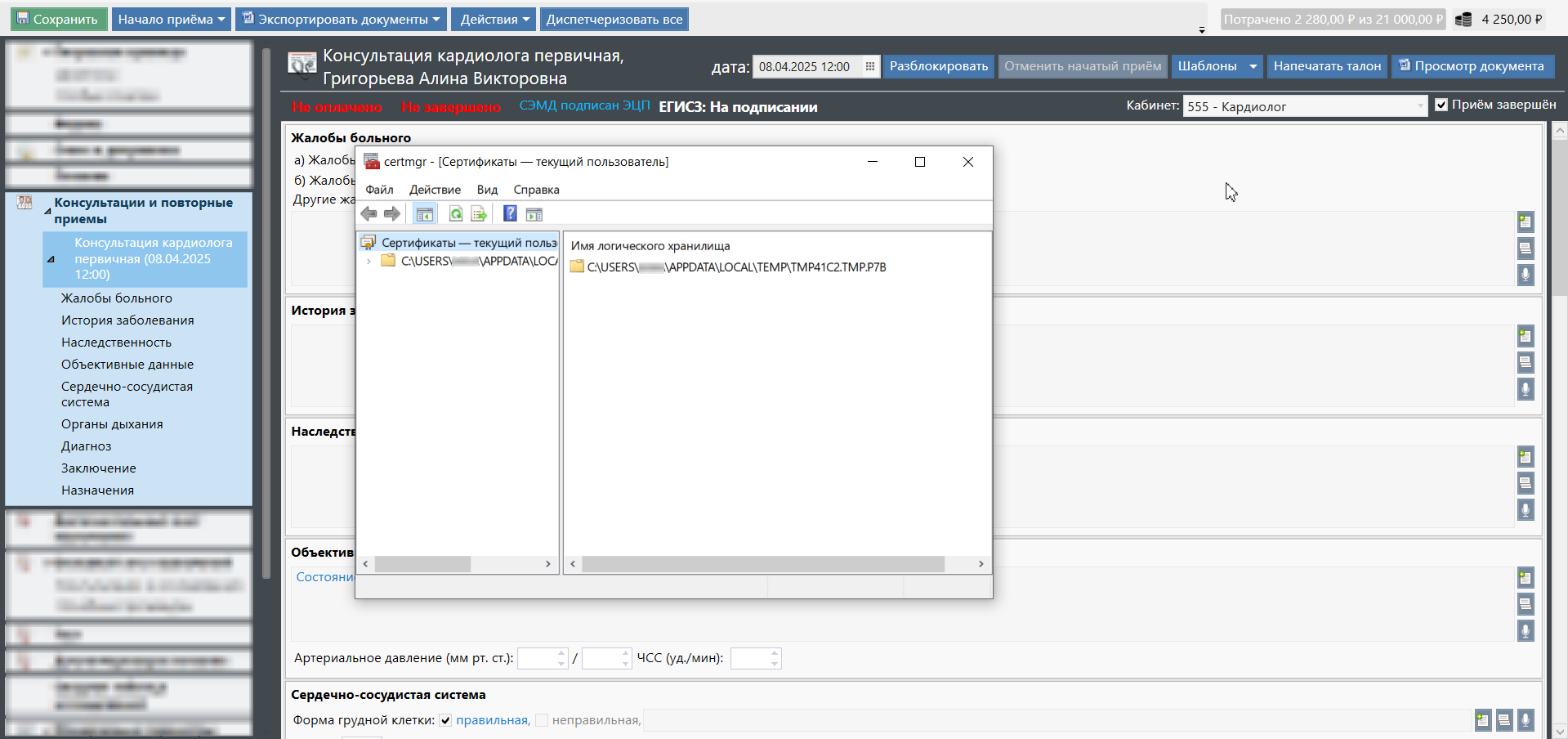
Task: Click the stacked-pages icon in Наследственность section
Action: pyautogui.click(x=1525, y=483)
